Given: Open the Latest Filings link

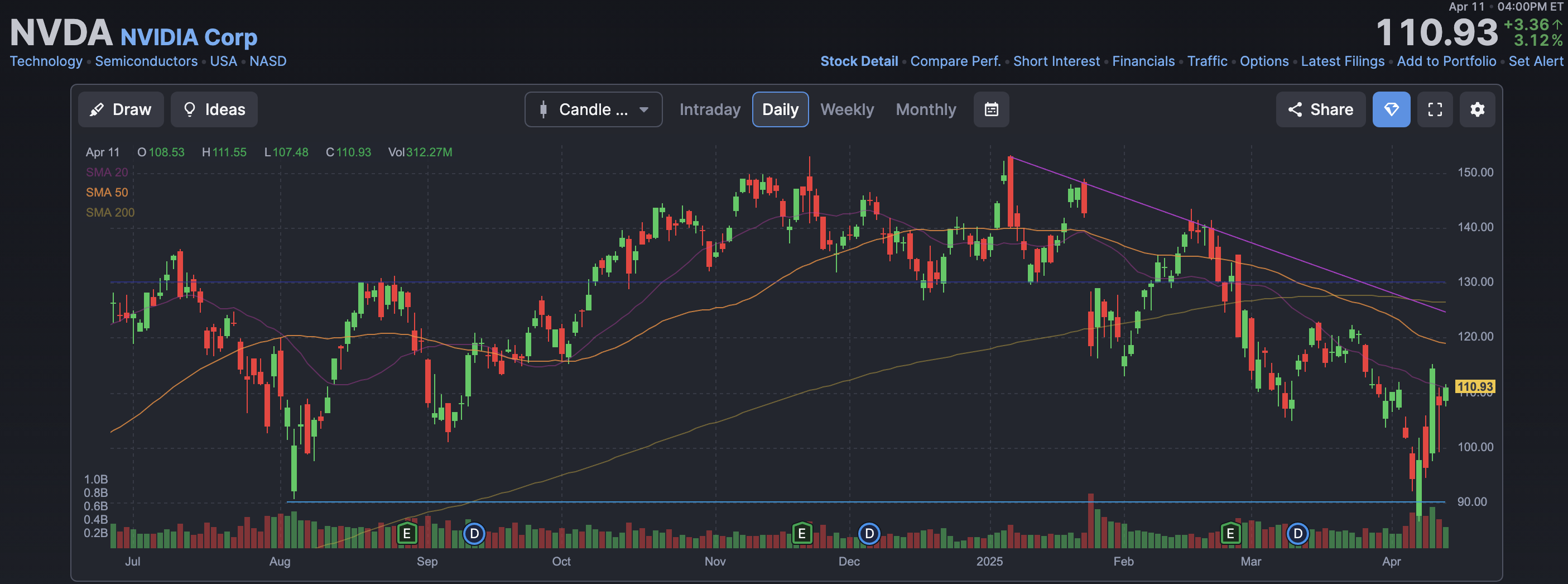Looking at the screenshot, I should point(1342,61).
